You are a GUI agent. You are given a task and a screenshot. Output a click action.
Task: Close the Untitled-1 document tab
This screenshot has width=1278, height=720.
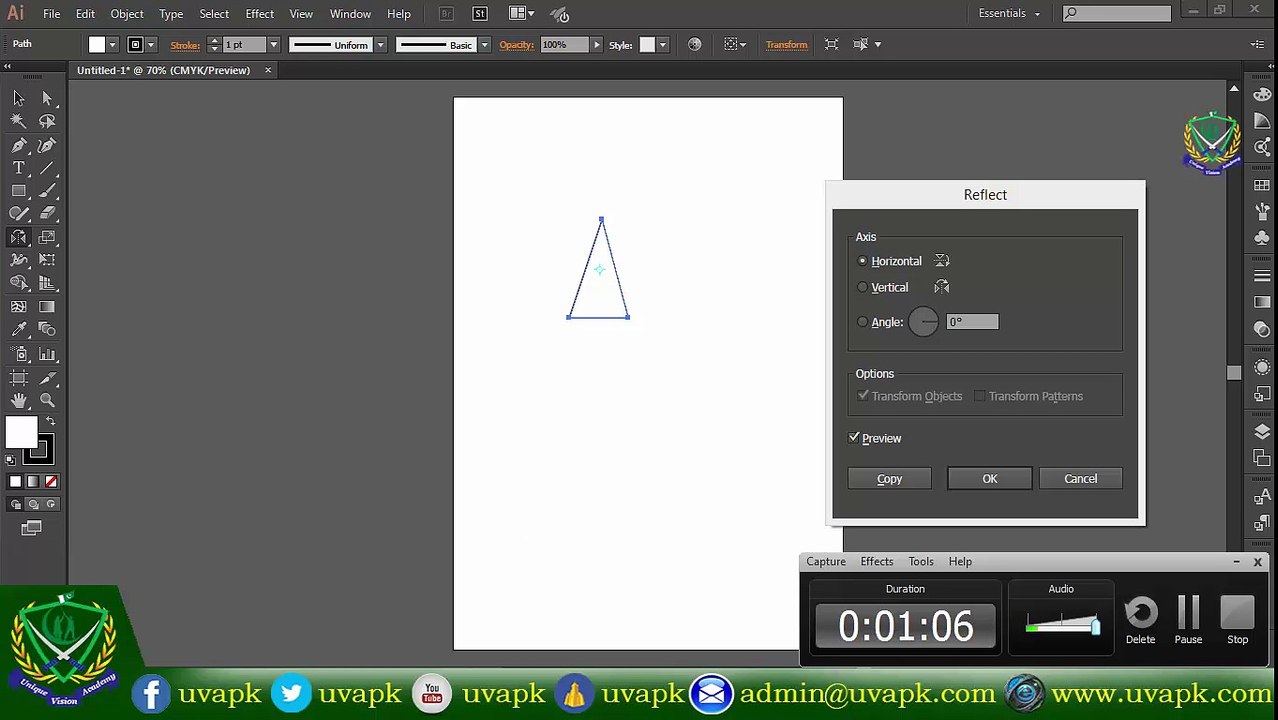(268, 70)
